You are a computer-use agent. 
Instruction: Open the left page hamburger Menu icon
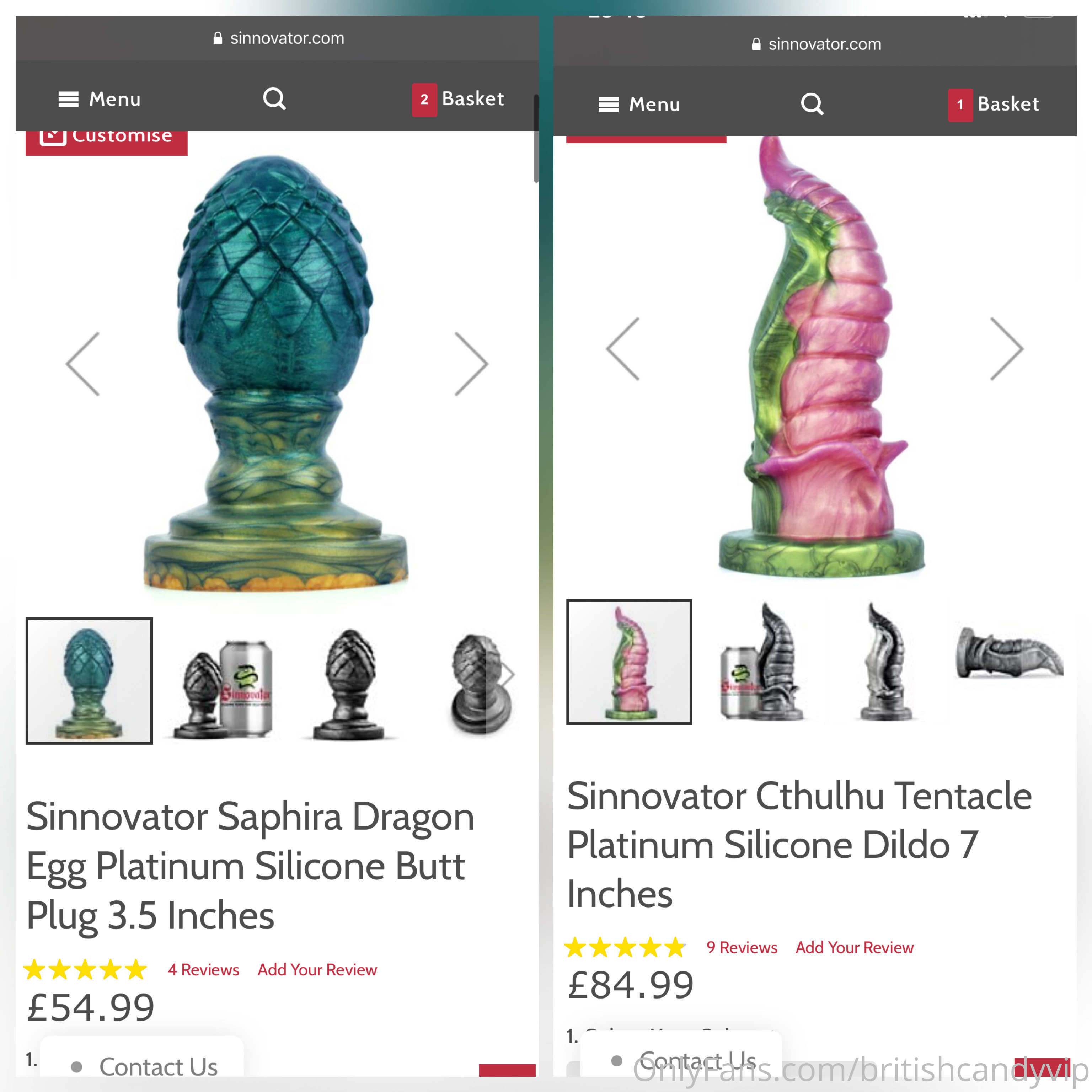(68, 100)
